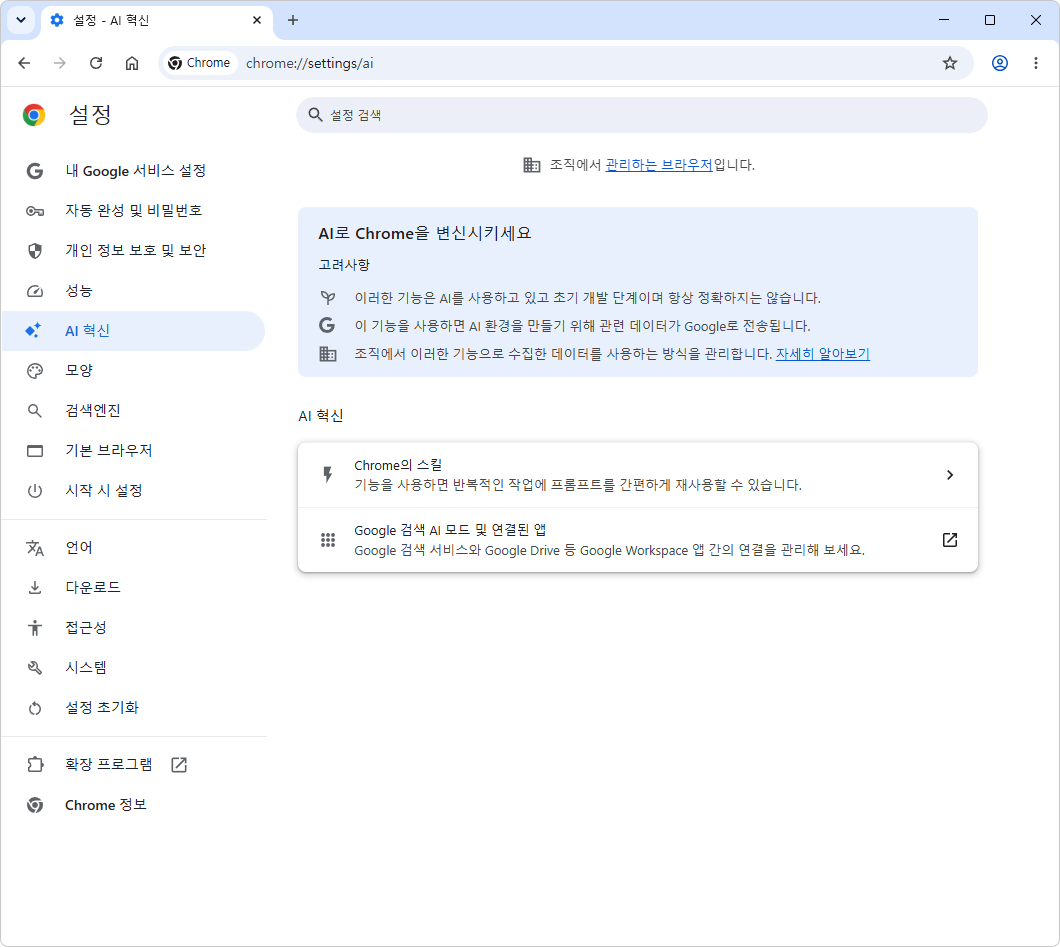Click the translate icon for 언어

tap(35, 548)
